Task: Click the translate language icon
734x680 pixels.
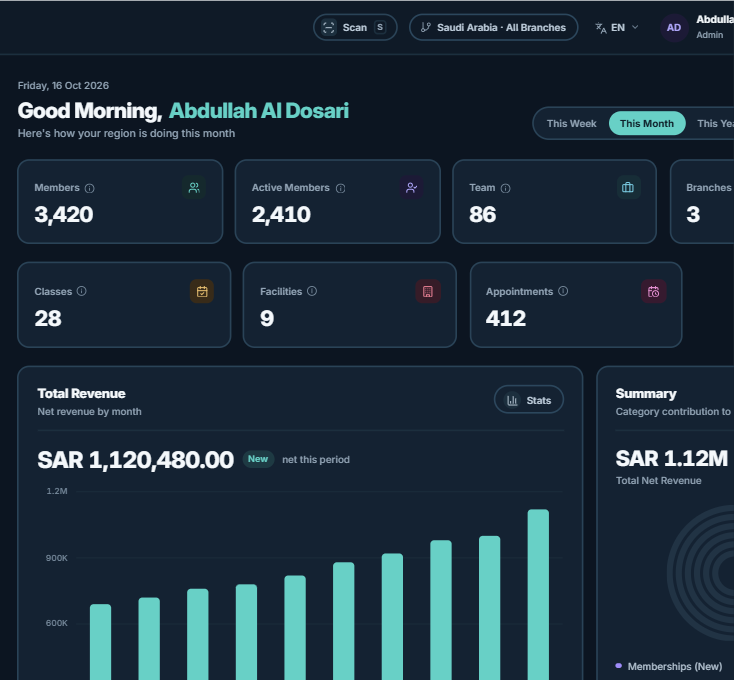Action: click(601, 28)
